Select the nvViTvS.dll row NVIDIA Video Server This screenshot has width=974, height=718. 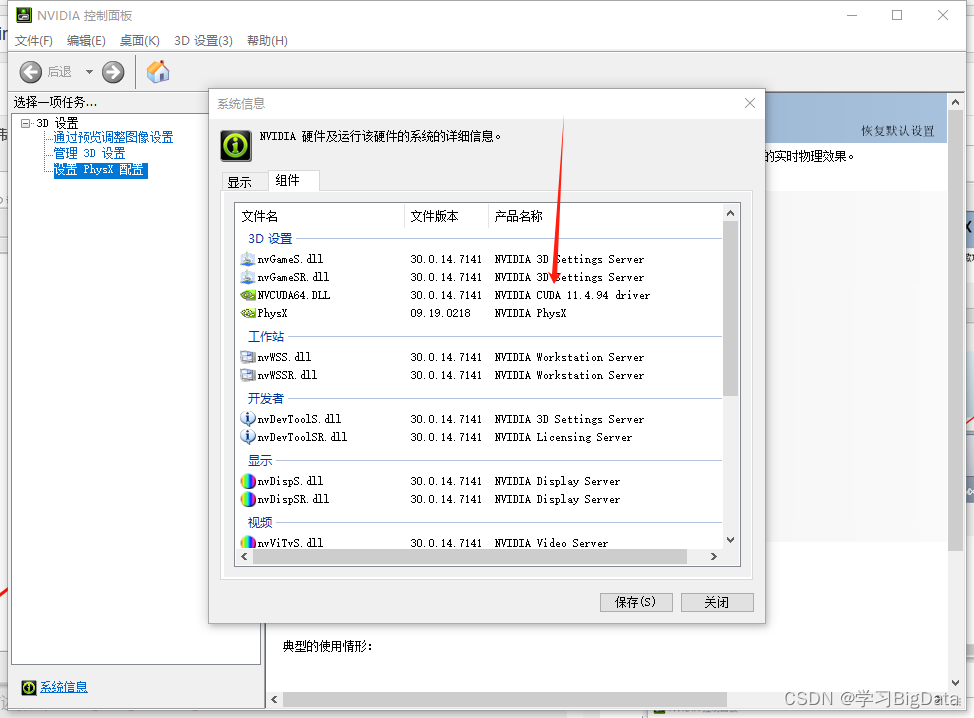551,543
